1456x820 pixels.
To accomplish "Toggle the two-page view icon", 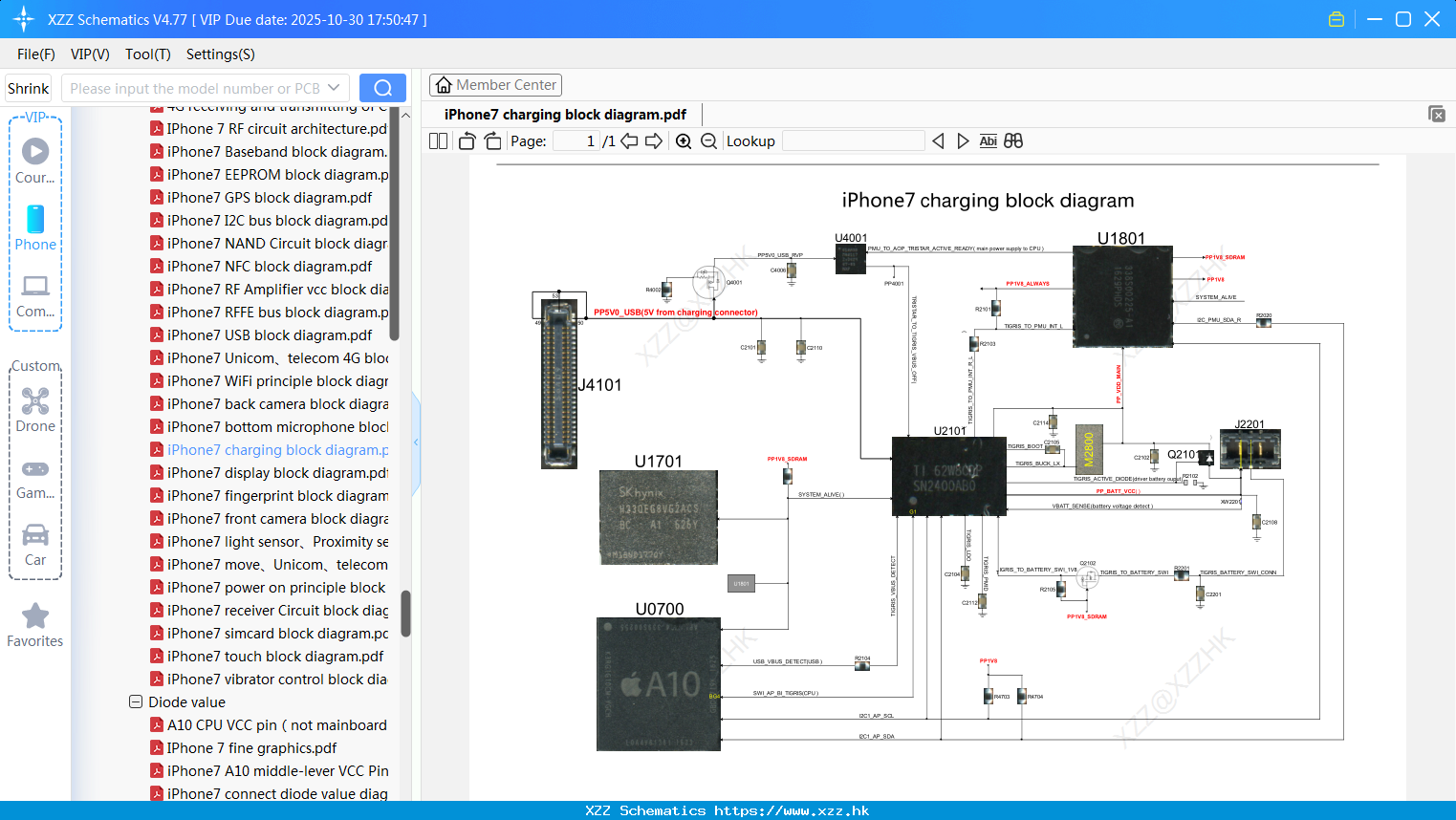I will [439, 140].
